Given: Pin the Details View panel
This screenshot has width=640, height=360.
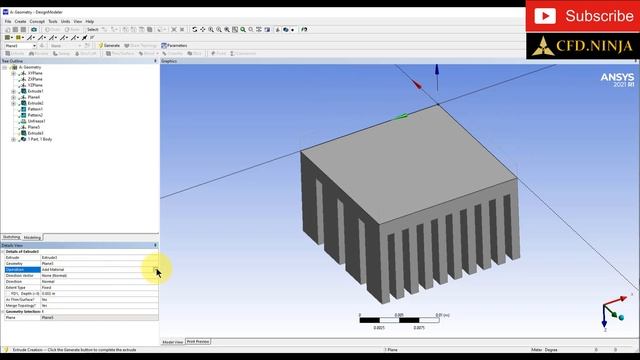Looking at the screenshot, I should tap(155, 245).
